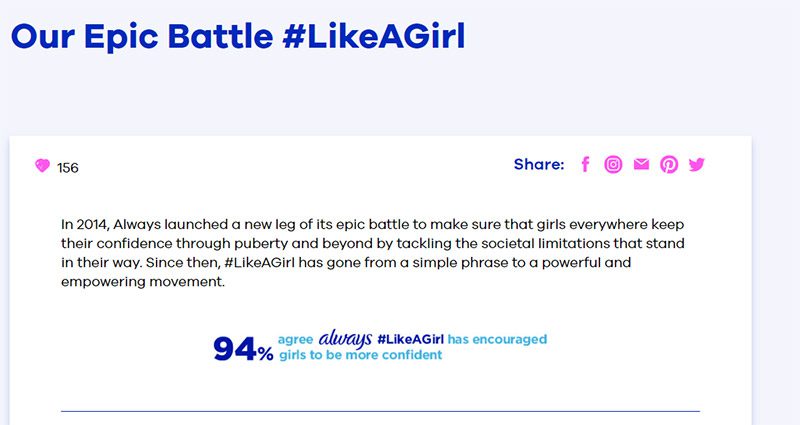The image size is (800, 425).
Task: Click the "Our Epic Battle #LikeAGirl" heading
Action: pos(238,36)
